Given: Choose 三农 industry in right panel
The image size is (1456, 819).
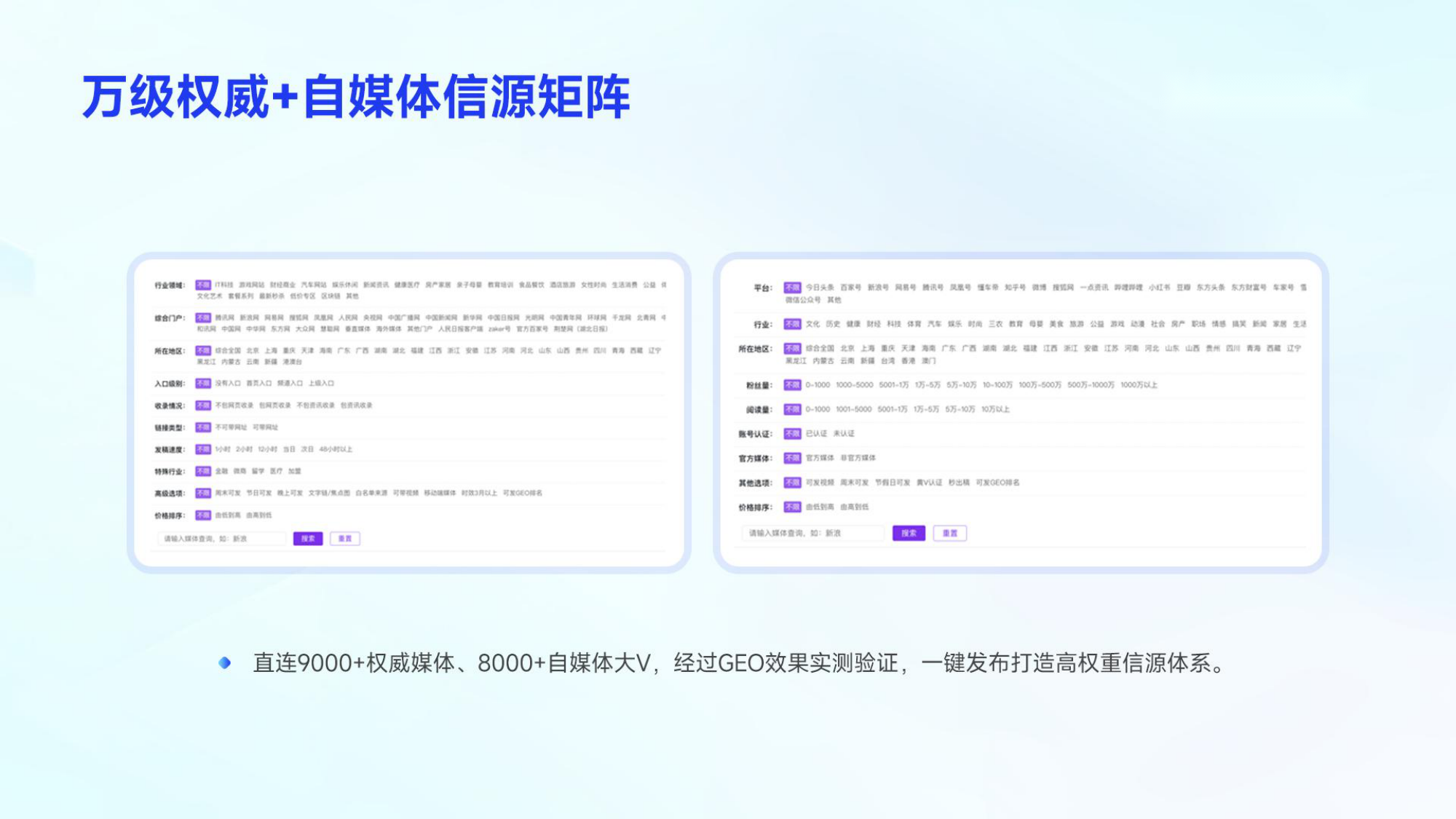Looking at the screenshot, I should 995,324.
